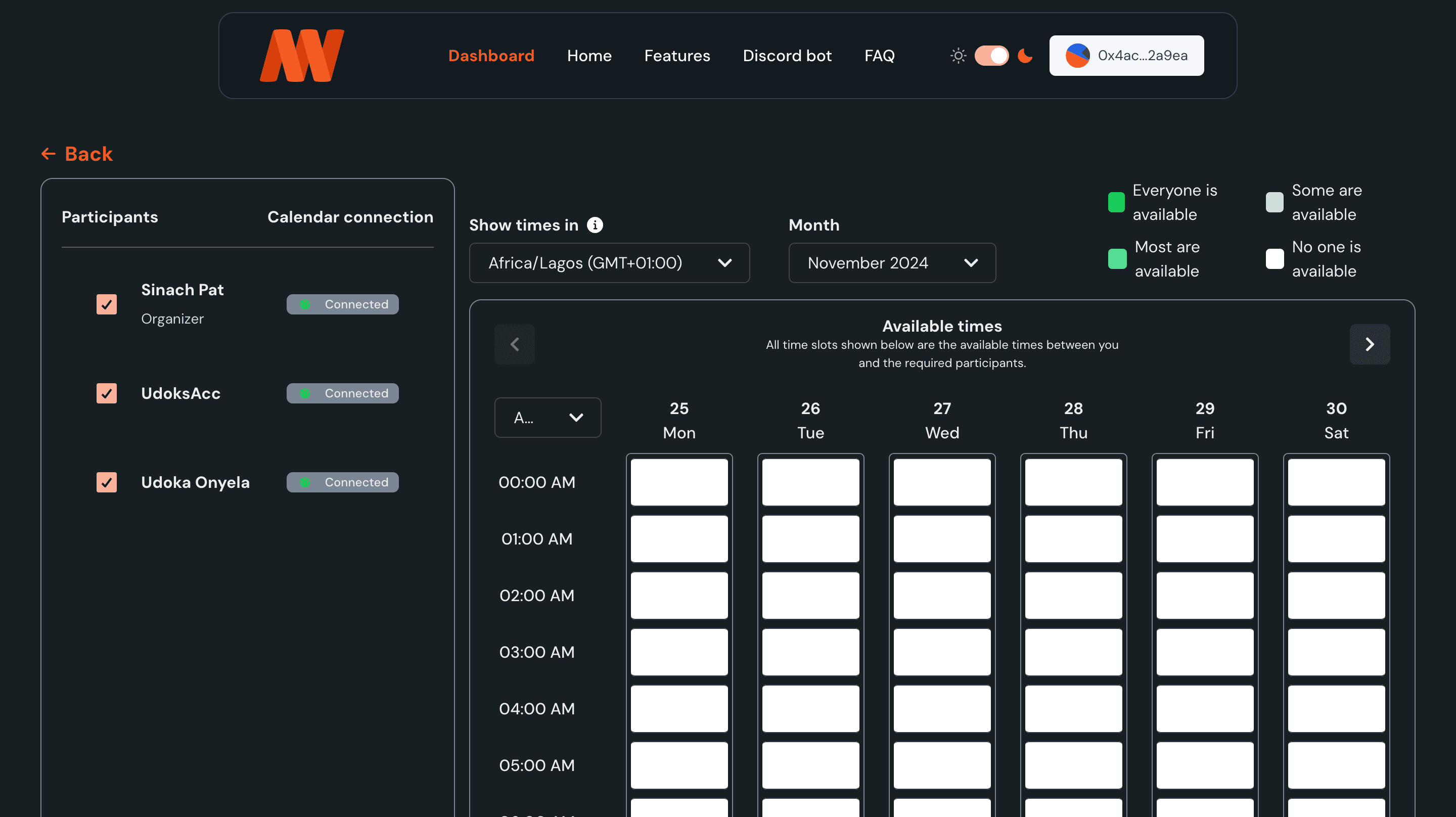Open the Features nav item

tap(677, 56)
